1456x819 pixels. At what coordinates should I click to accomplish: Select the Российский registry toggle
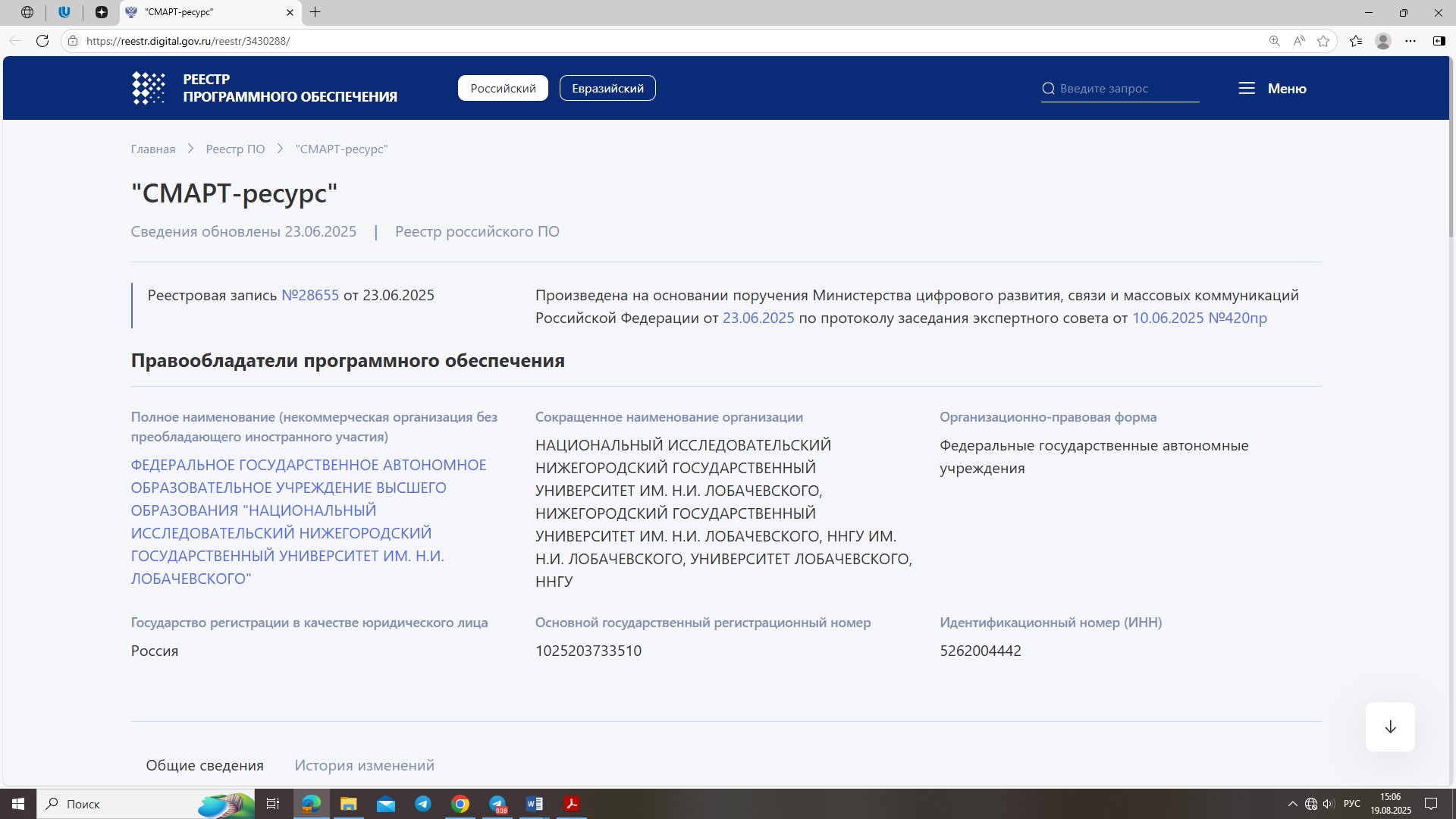pos(503,88)
